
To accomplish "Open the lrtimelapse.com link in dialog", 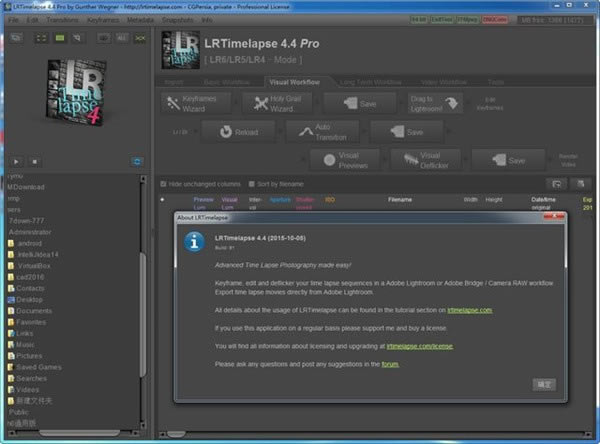I will point(470,310).
